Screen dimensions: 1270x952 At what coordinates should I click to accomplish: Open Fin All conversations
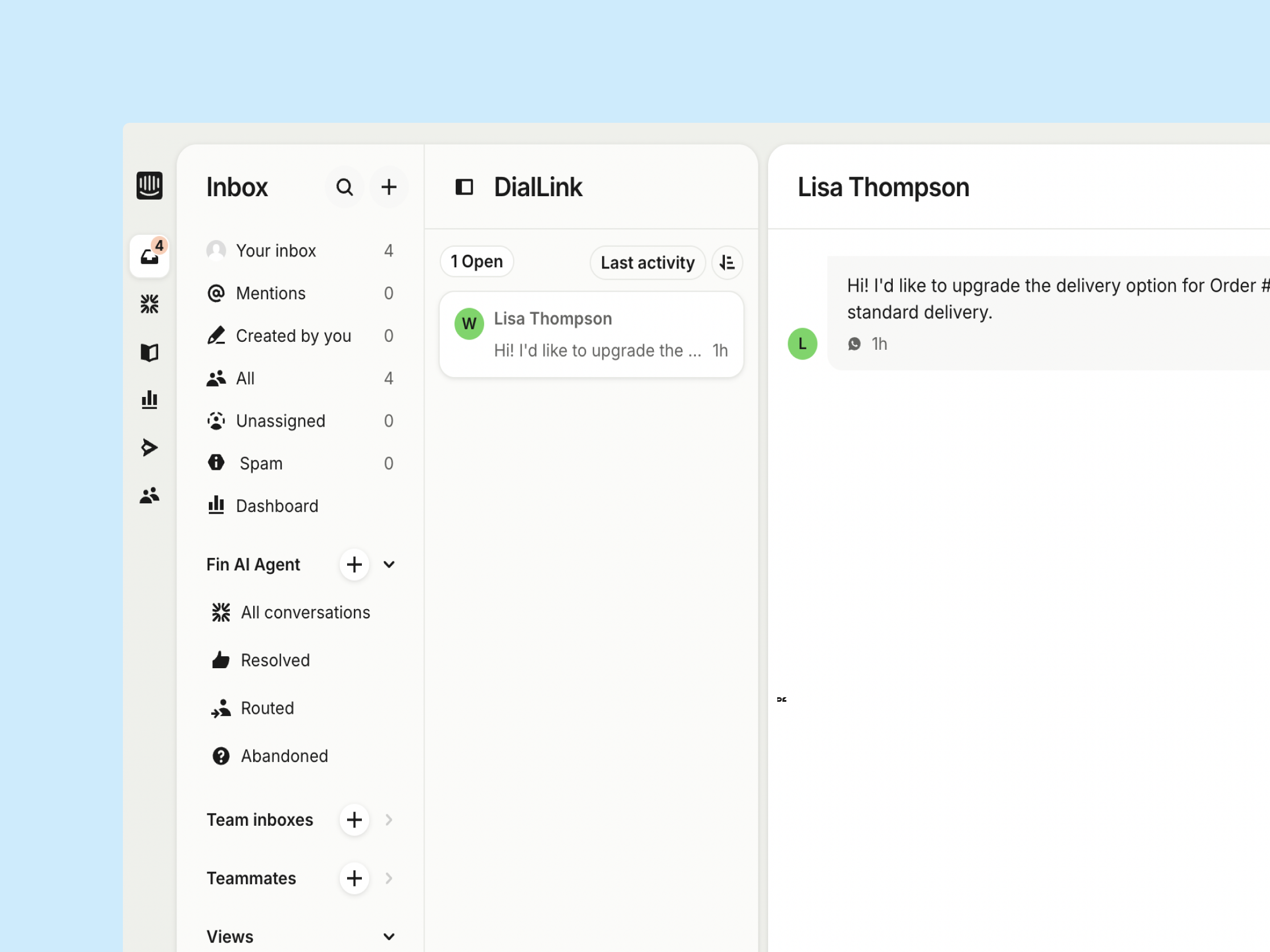(300, 613)
